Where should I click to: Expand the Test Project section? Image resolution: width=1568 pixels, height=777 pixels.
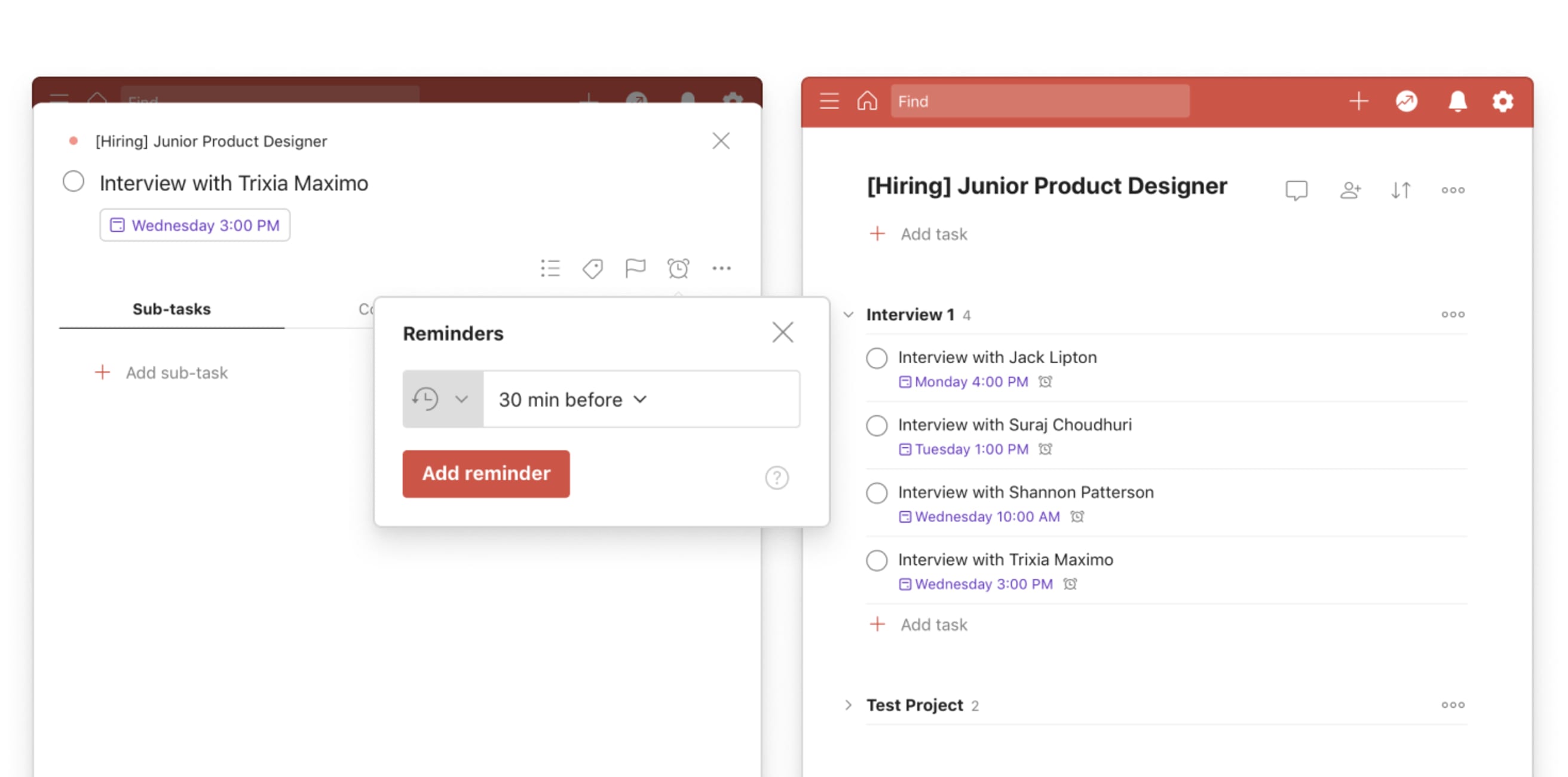pyautogui.click(x=848, y=705)
